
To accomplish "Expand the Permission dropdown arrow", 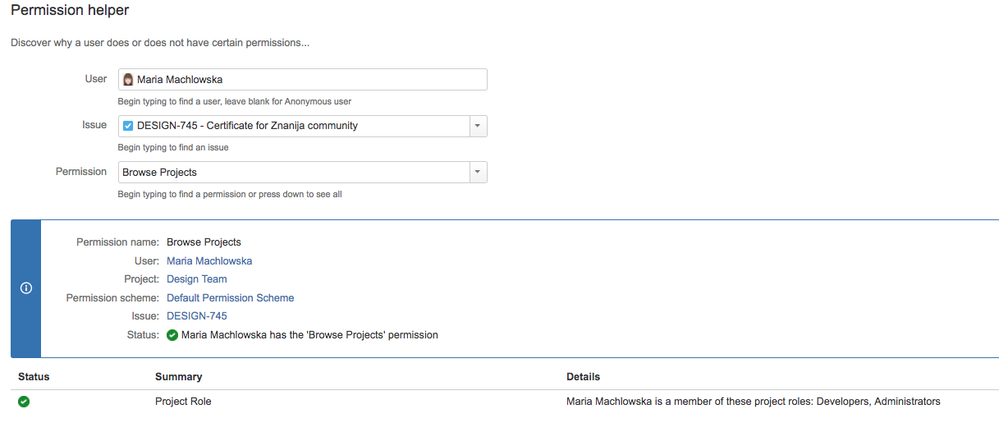I will tap(478, 172).
